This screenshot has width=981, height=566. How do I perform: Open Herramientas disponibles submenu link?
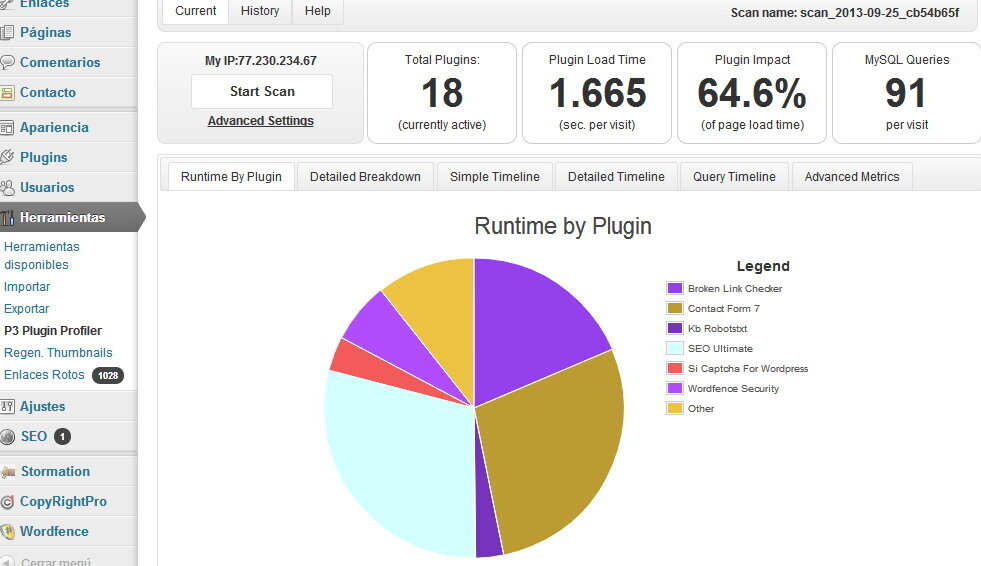pyautogui.click(x=41, y=256)
